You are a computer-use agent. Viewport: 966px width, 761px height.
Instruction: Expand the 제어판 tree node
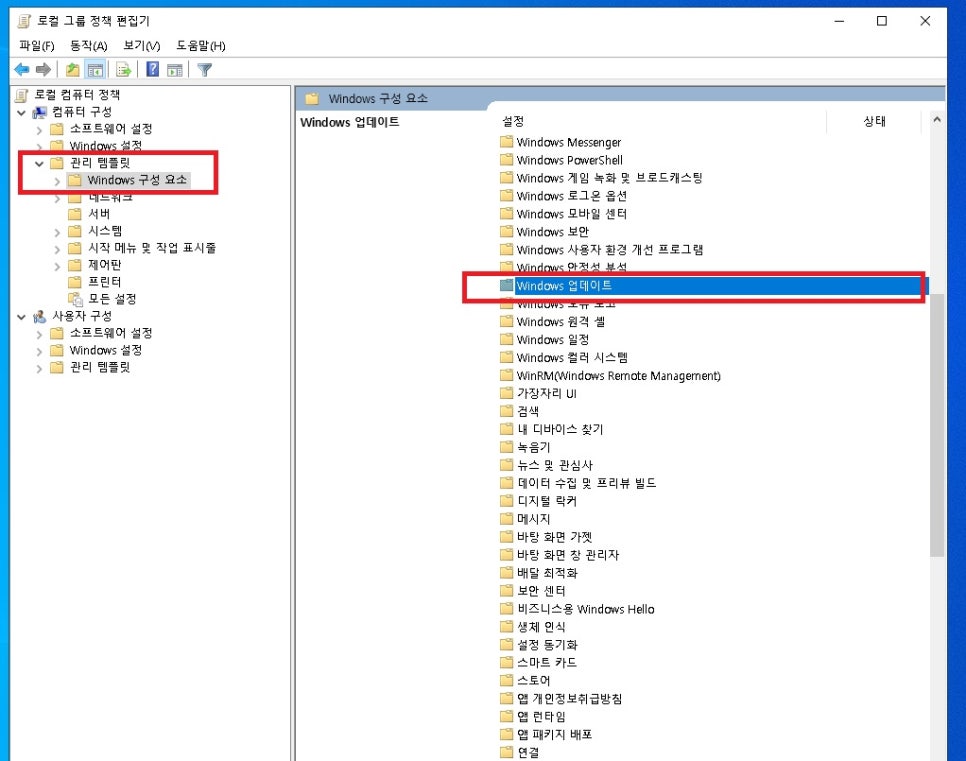57,266
